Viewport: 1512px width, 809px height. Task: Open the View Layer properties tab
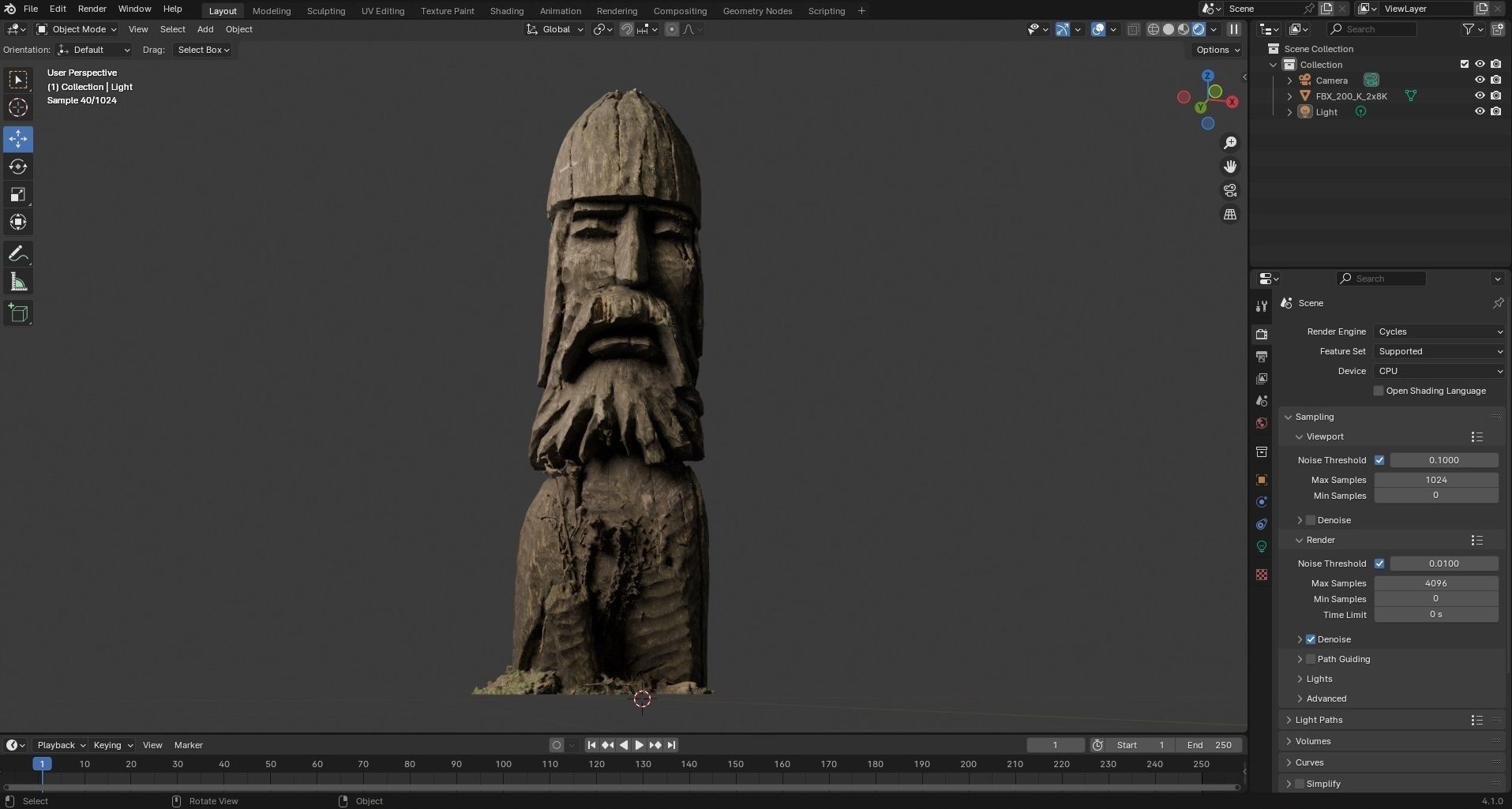(1262, 379)
